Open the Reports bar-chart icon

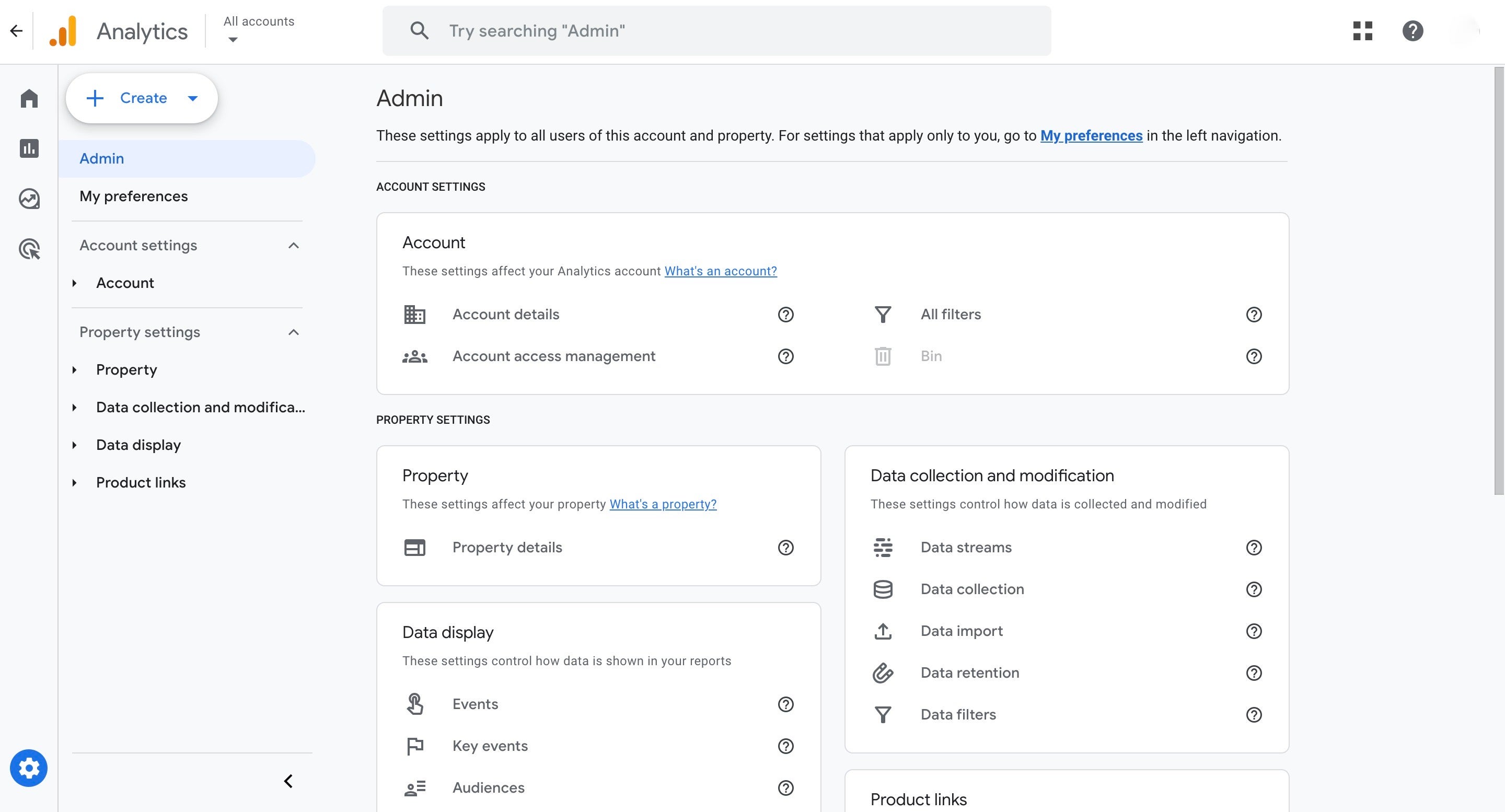pos(29,148)
